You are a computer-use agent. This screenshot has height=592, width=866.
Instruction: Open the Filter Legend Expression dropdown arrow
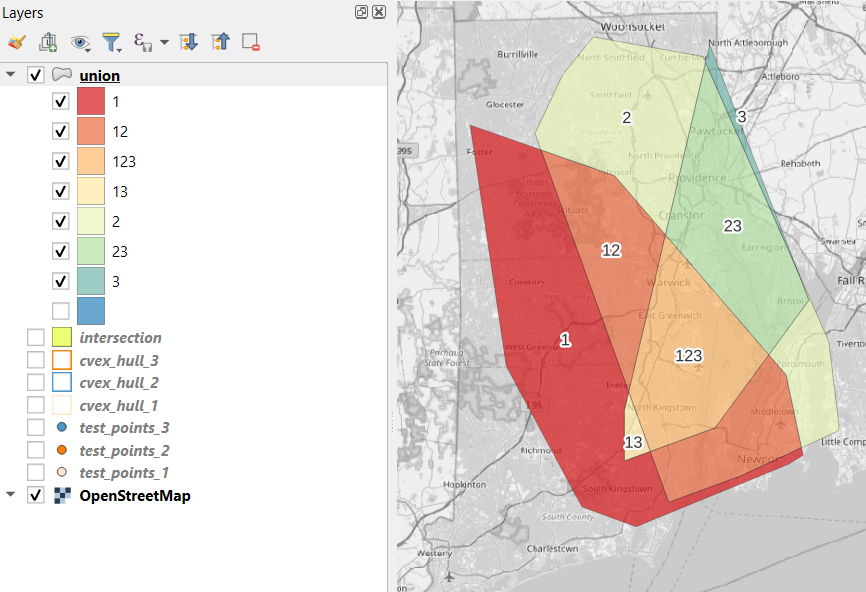[163, 42]
